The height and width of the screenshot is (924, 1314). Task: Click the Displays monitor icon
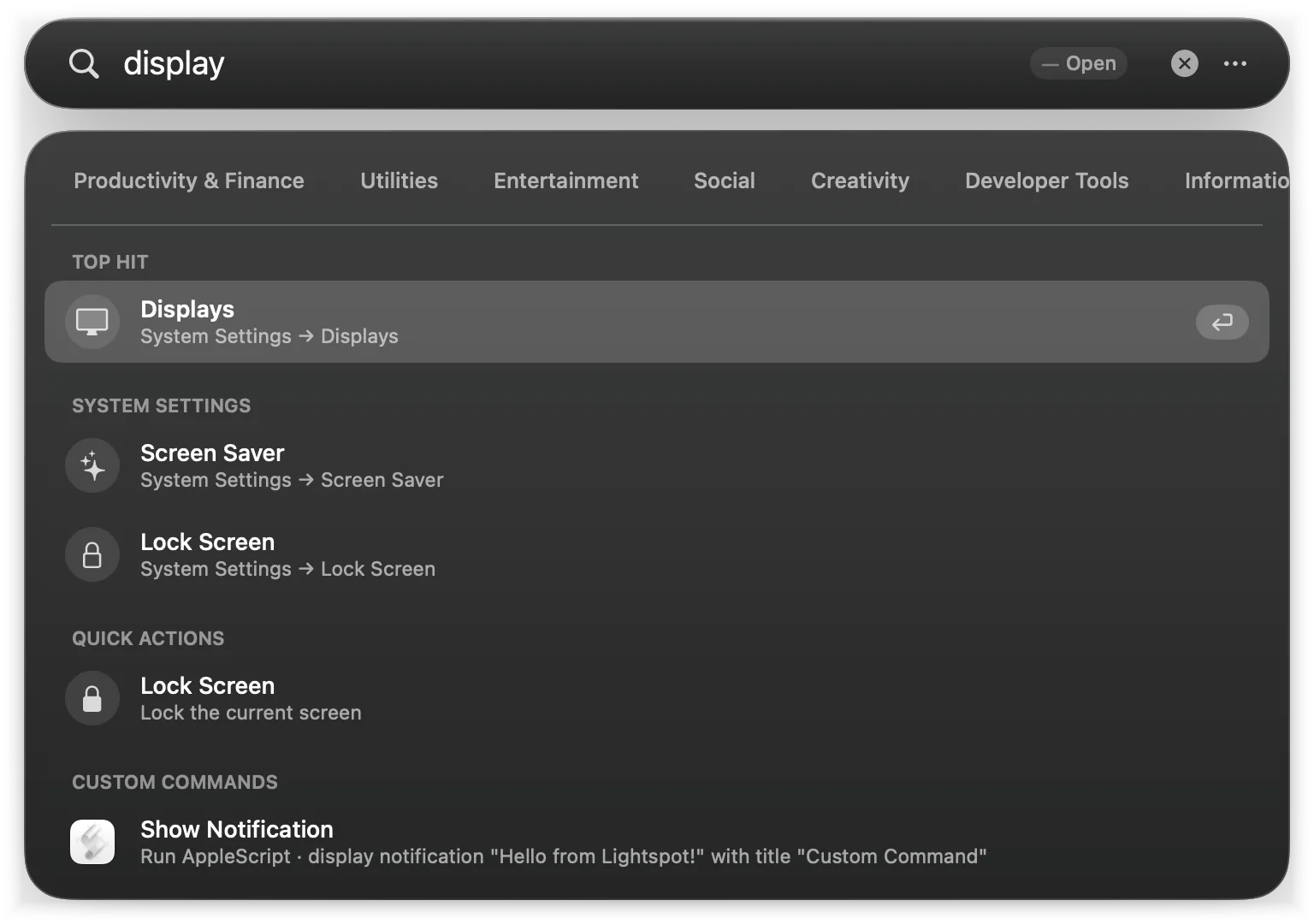pyautogui.click(x=92, y=322)
